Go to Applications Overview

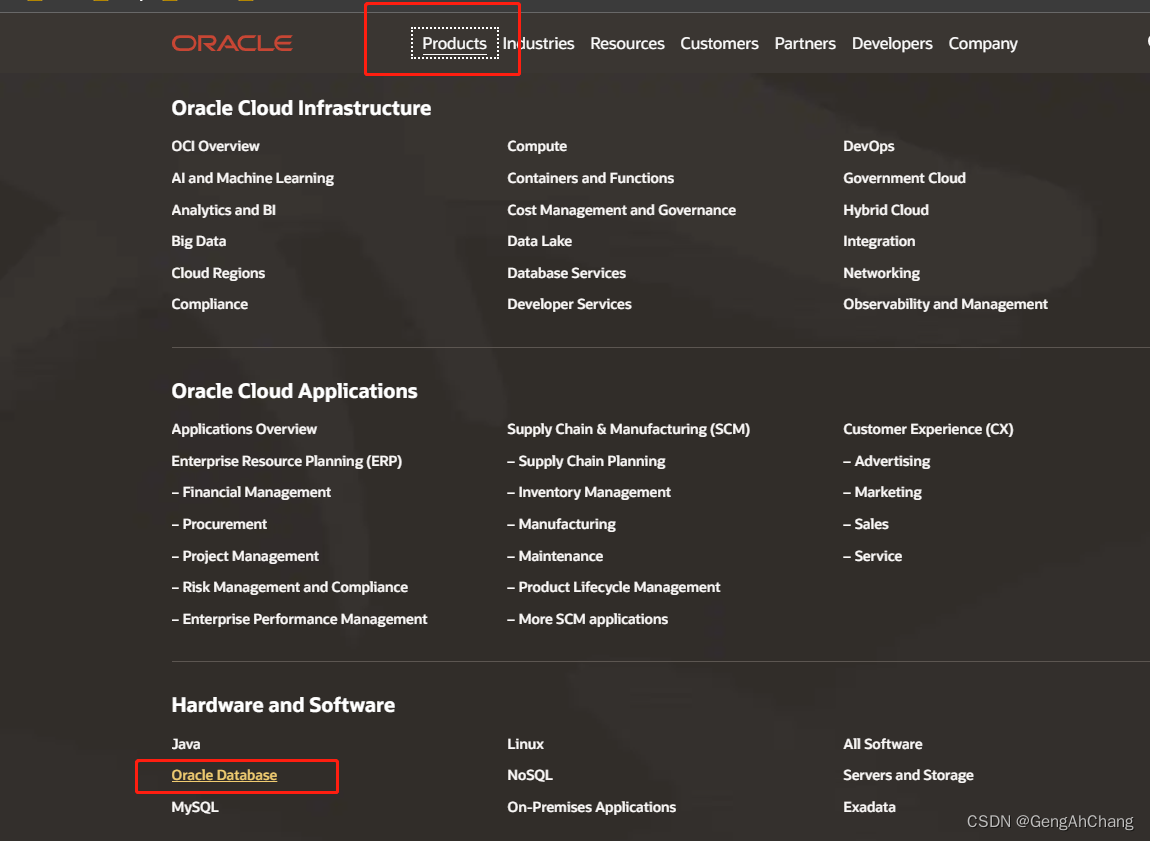click(x=244, y=429)
